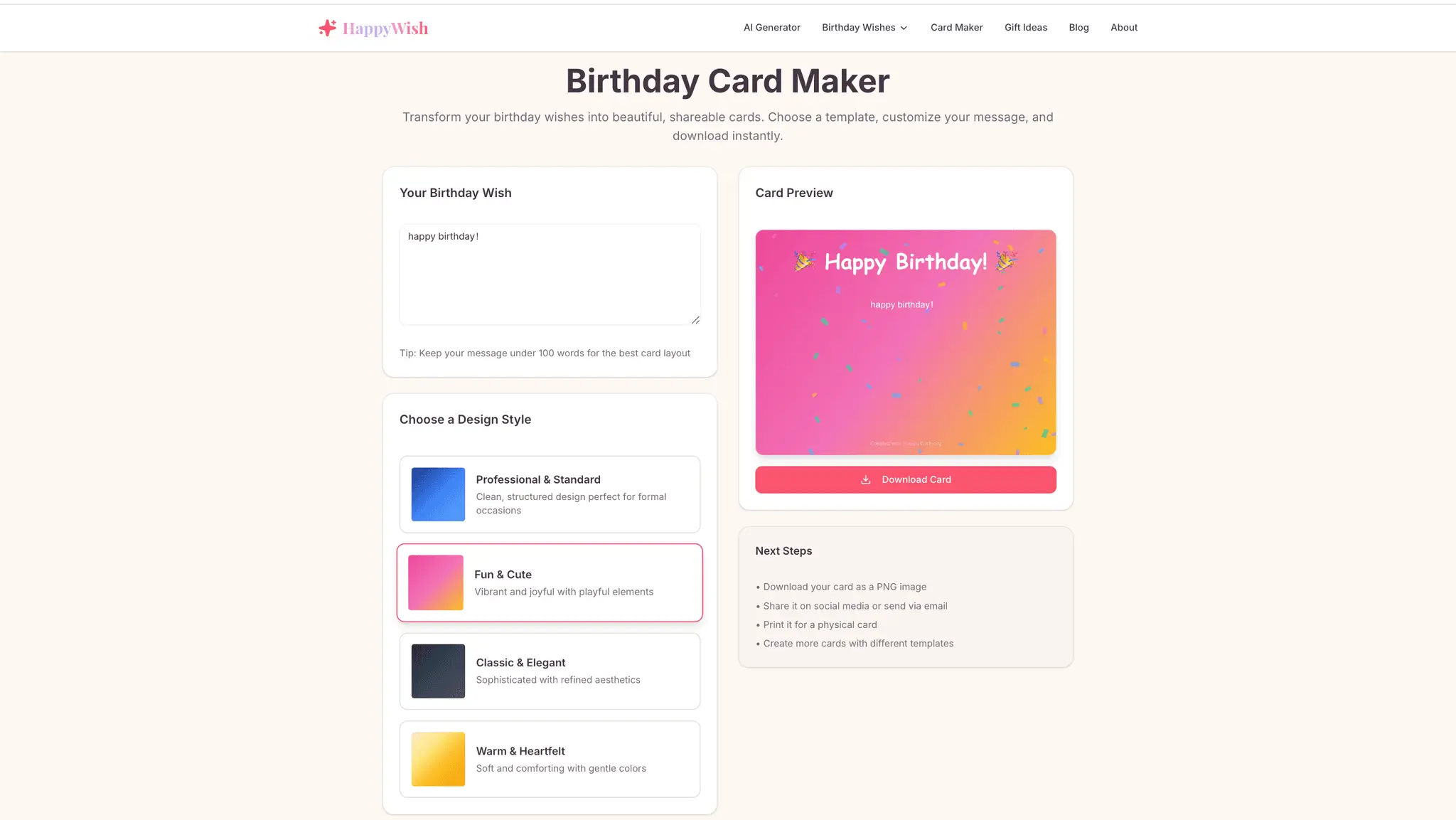Click the textarea resize handle
Viewport: 1456px width, 820px height.
[x=695, y=320]
